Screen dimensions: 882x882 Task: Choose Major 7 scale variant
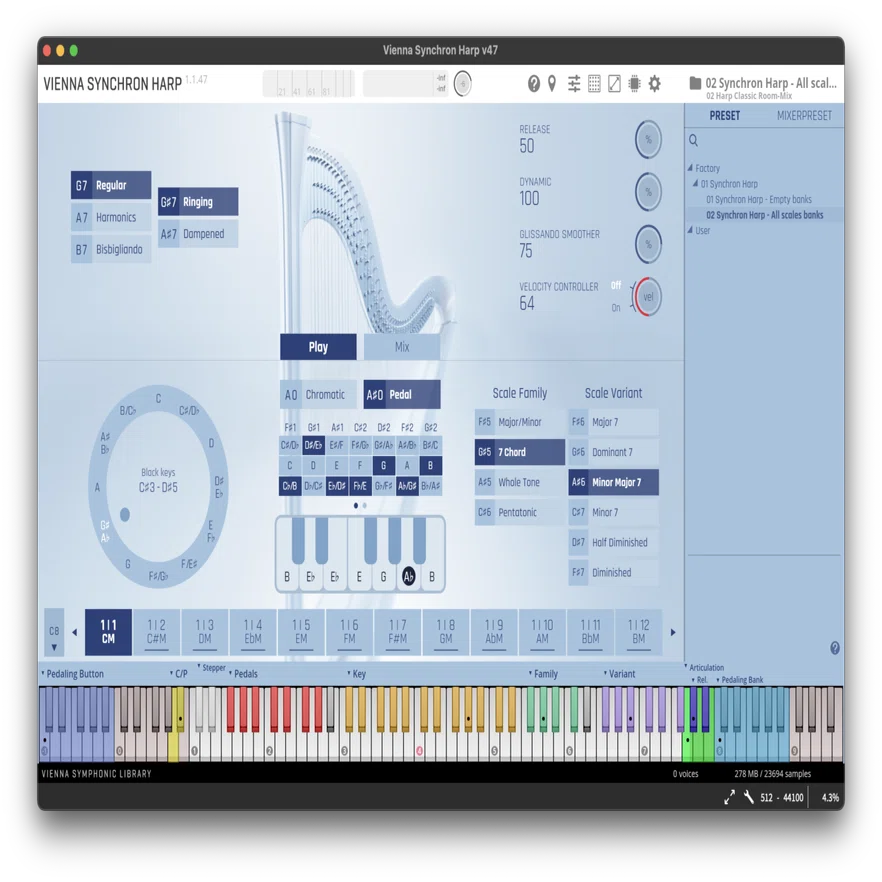pos(614,422)
